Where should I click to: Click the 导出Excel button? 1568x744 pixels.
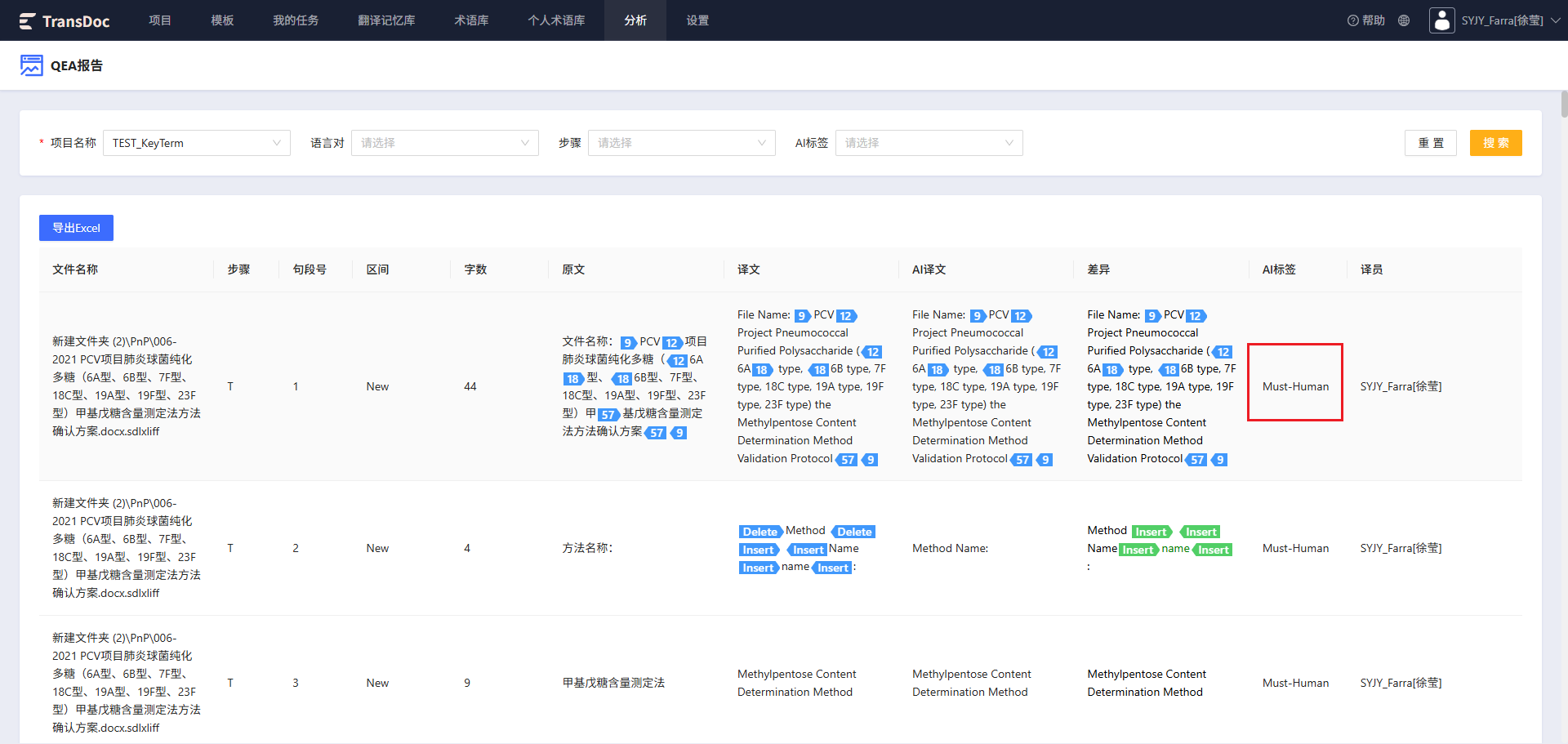tap(76, 228)
